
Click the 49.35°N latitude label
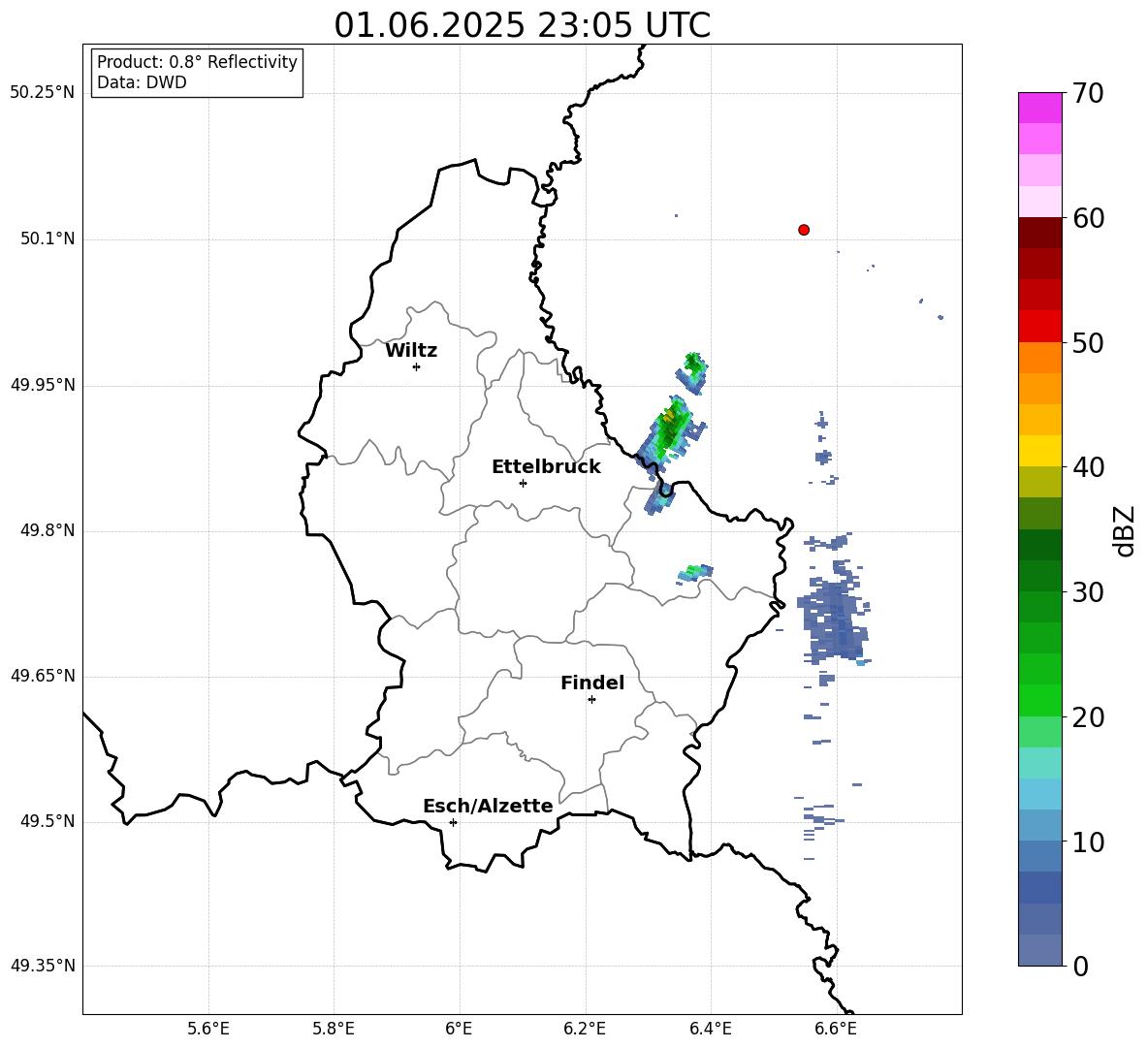[43, 966]
